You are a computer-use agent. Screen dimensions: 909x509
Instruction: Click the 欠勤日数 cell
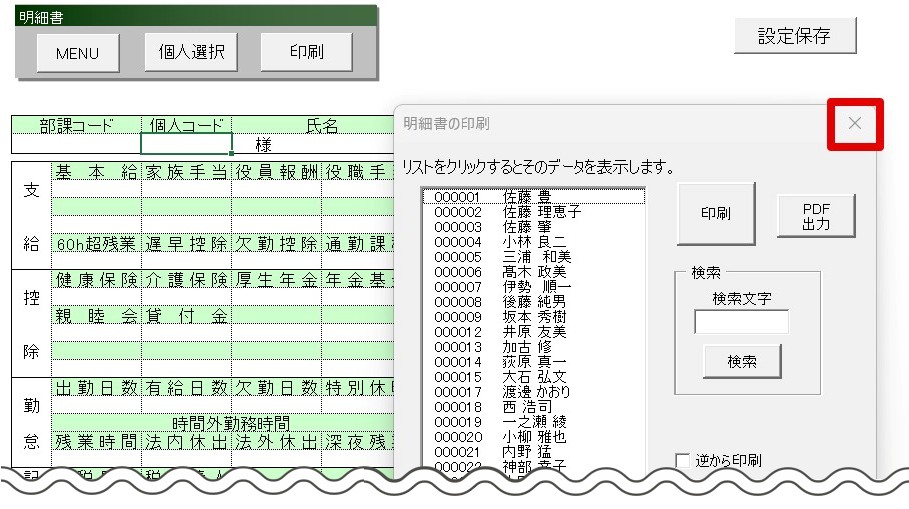click(x=277, y=388)
